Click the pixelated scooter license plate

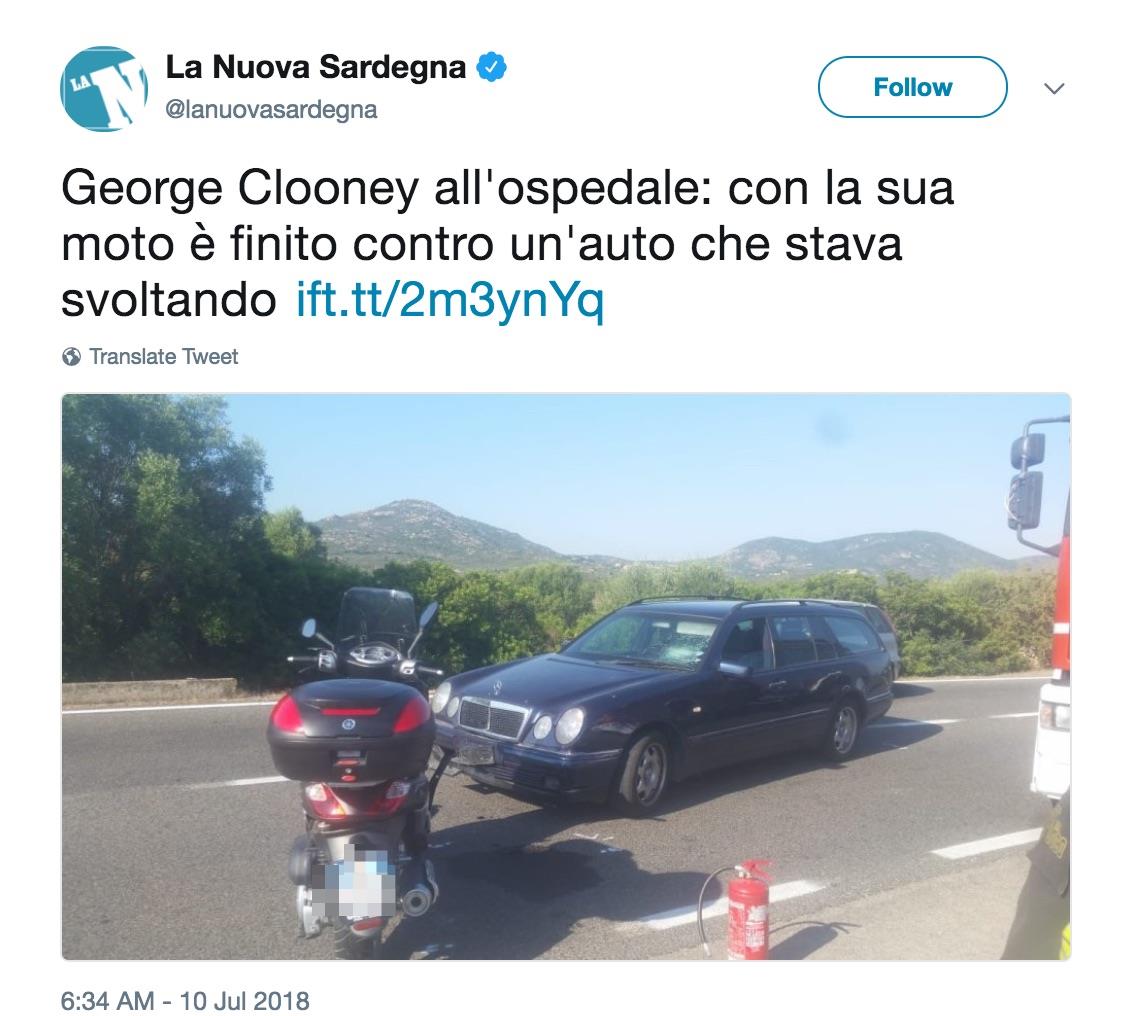point(356,881)
